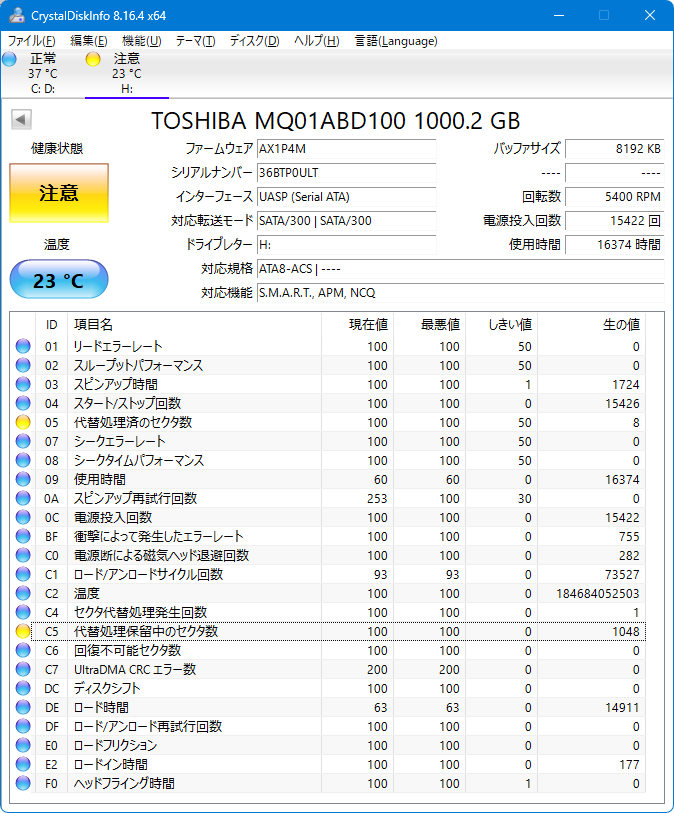Select the raw value 184684052503 in 温度 row
674x813 pixels.
598,594
